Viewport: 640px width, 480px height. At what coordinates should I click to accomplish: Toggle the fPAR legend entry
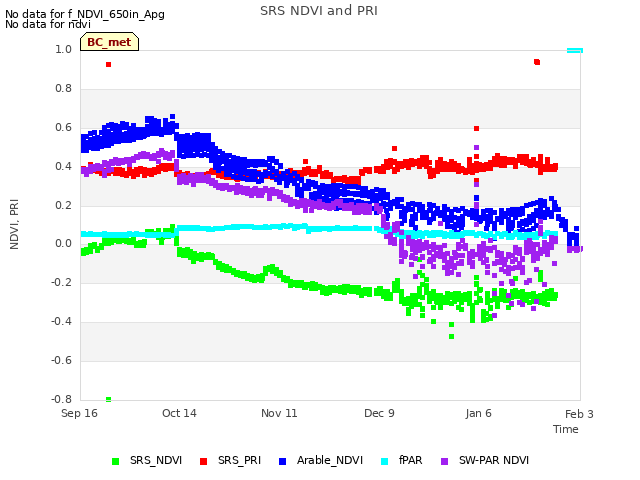click(402, 460)
